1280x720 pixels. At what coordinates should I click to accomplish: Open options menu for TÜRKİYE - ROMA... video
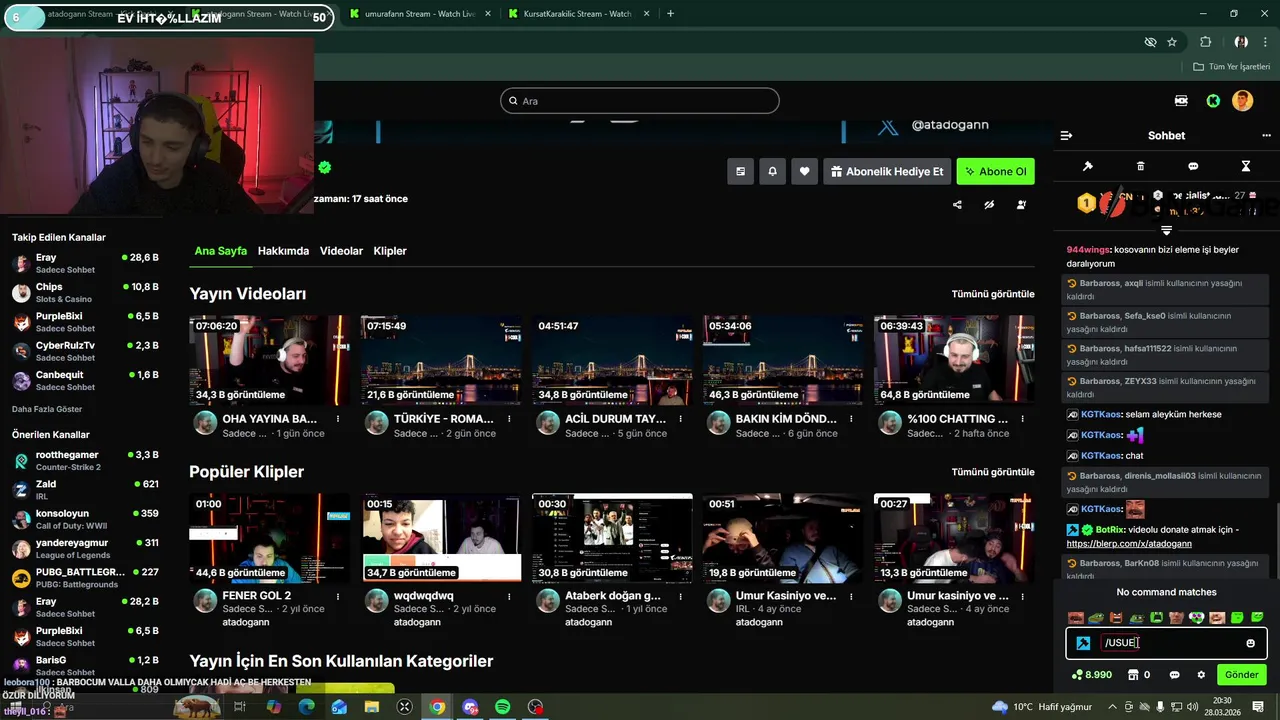[509, 419]
